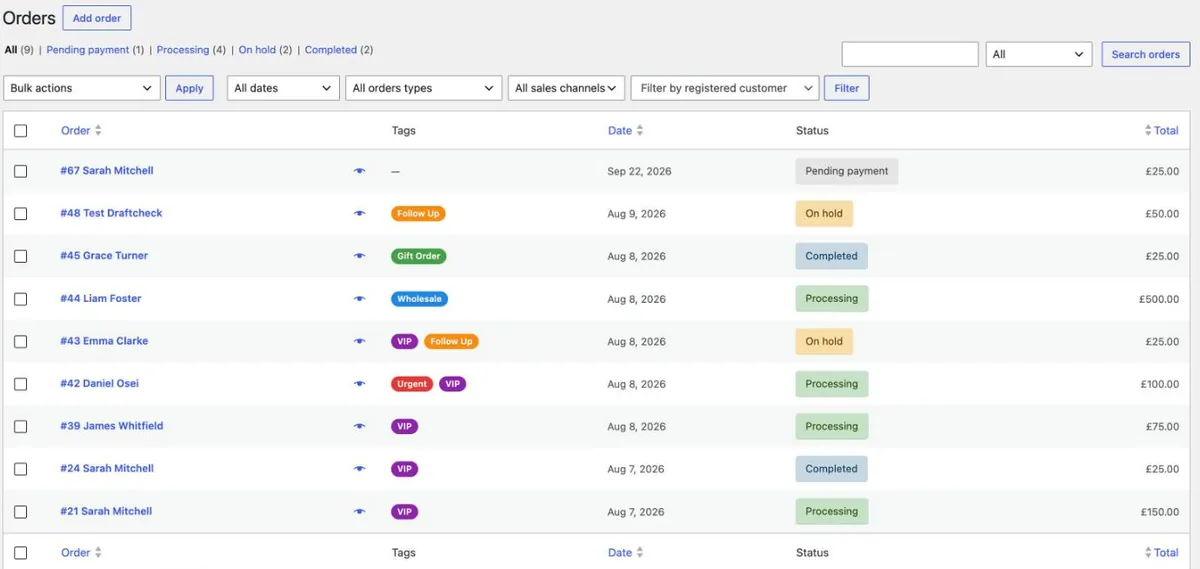
Task: Select order #39 checkbox
Action: tap(21, 426)
